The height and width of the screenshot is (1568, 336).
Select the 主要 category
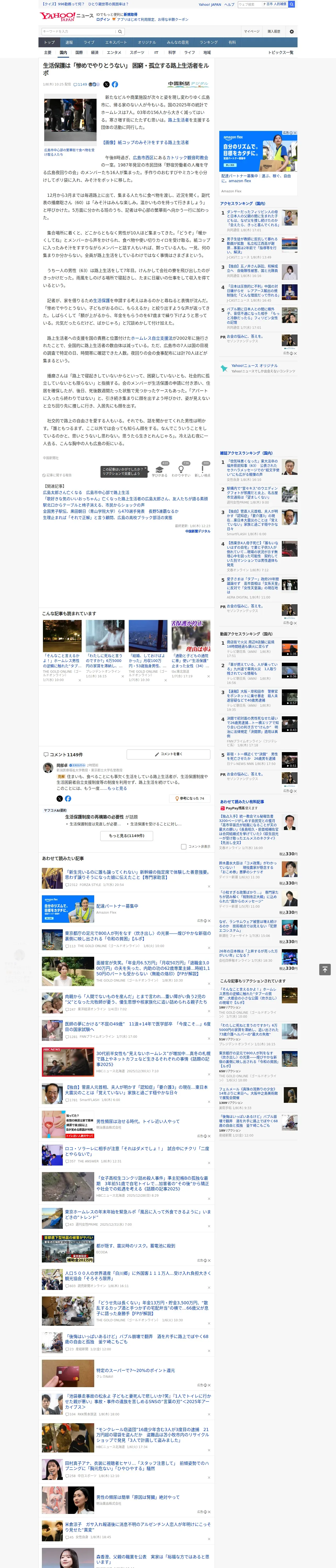click(x=48, y=52)
